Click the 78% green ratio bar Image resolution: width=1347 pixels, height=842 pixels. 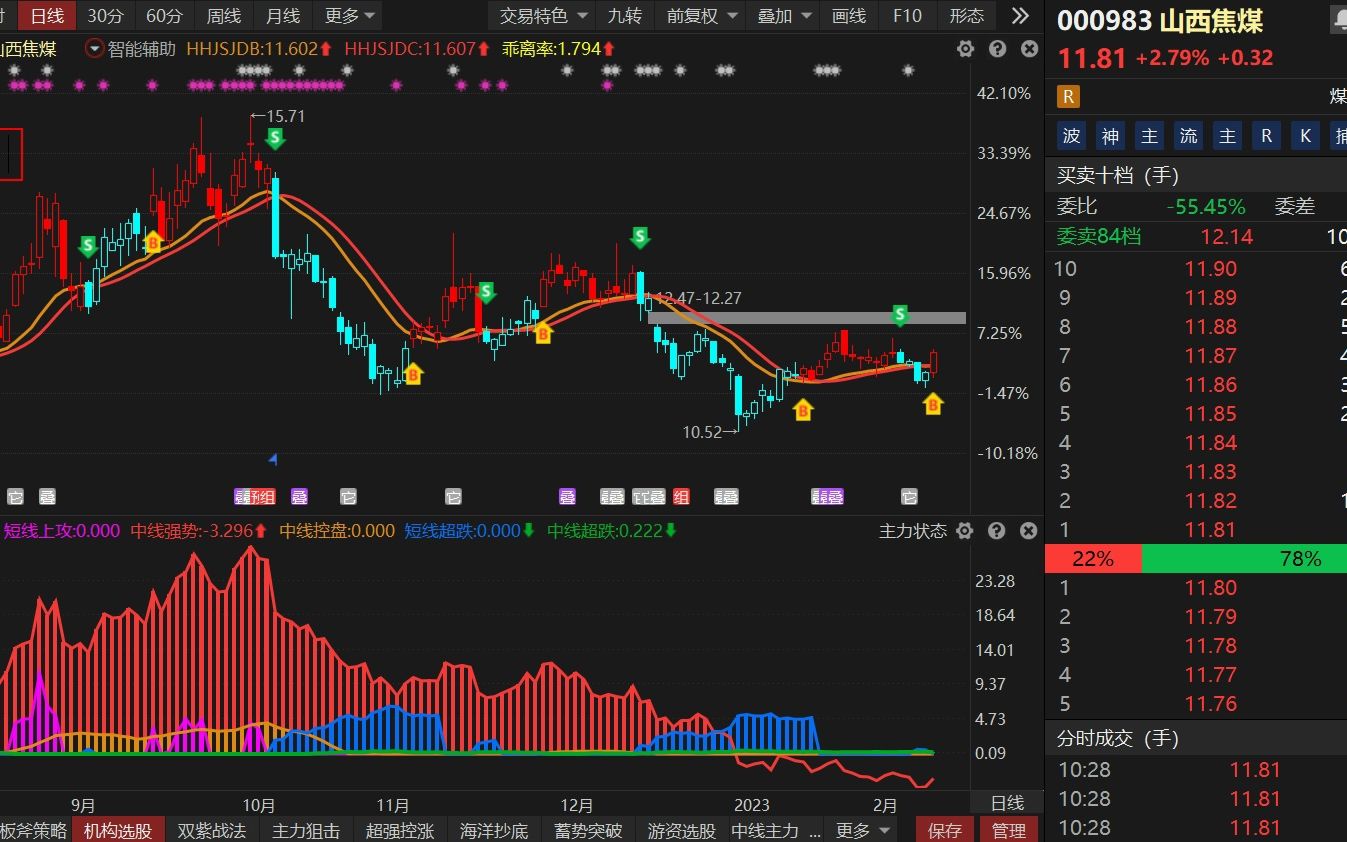[1244, 559]
